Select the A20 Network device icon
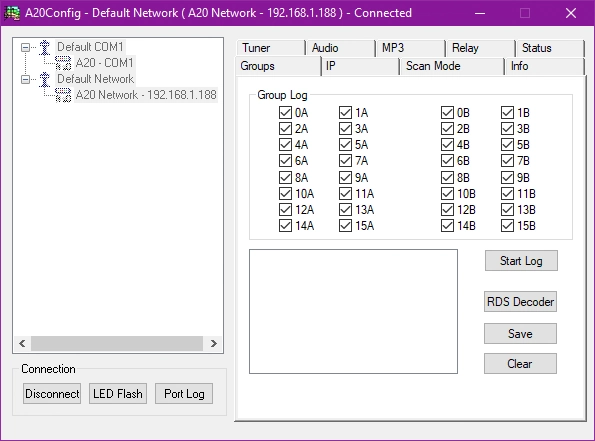Viewport: 595px width, 441px height. click(x=63, y=95)
